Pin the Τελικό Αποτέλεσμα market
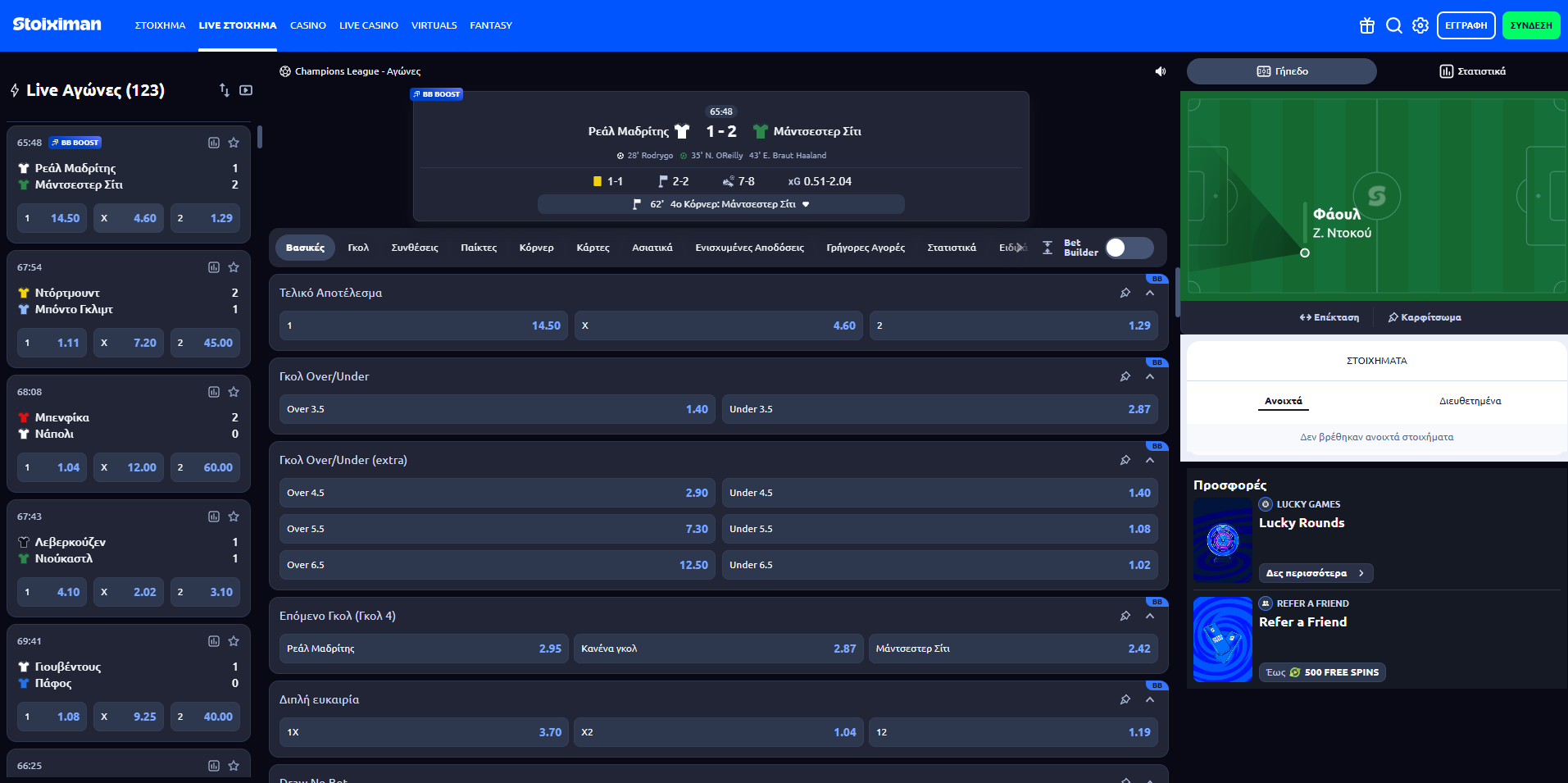 coord(1125,293)
